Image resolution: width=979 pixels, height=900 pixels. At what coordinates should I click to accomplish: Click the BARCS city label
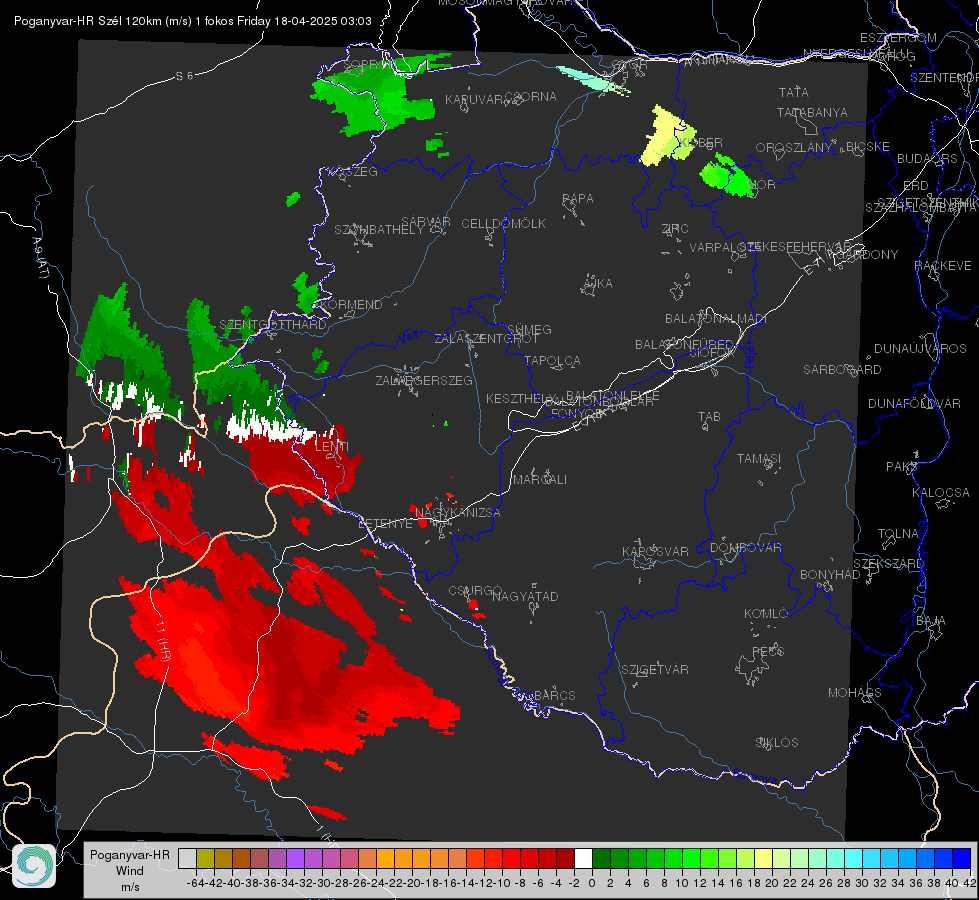(555, 695)
